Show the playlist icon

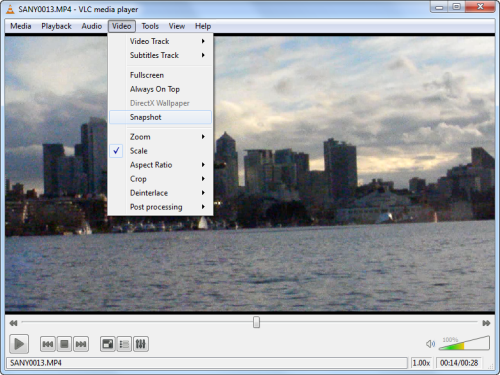[124, 344]
